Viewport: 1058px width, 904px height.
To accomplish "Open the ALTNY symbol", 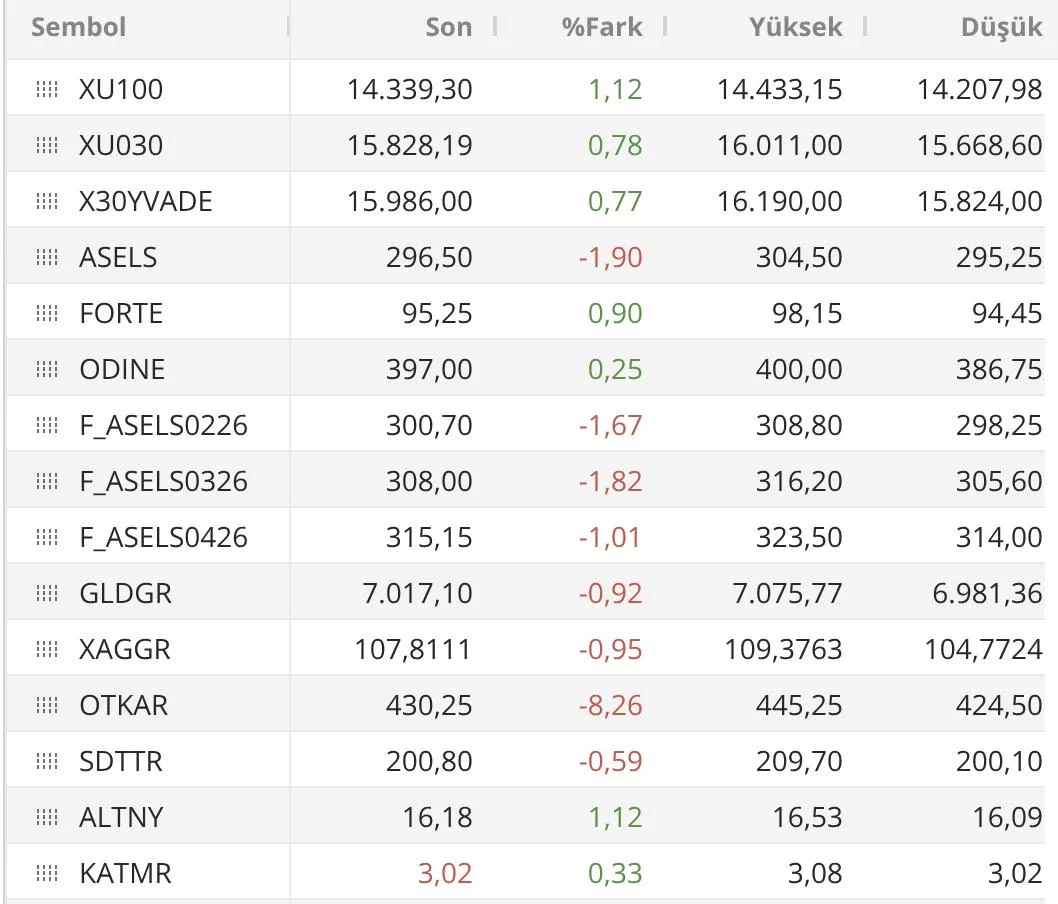I will tap(121, 818).
